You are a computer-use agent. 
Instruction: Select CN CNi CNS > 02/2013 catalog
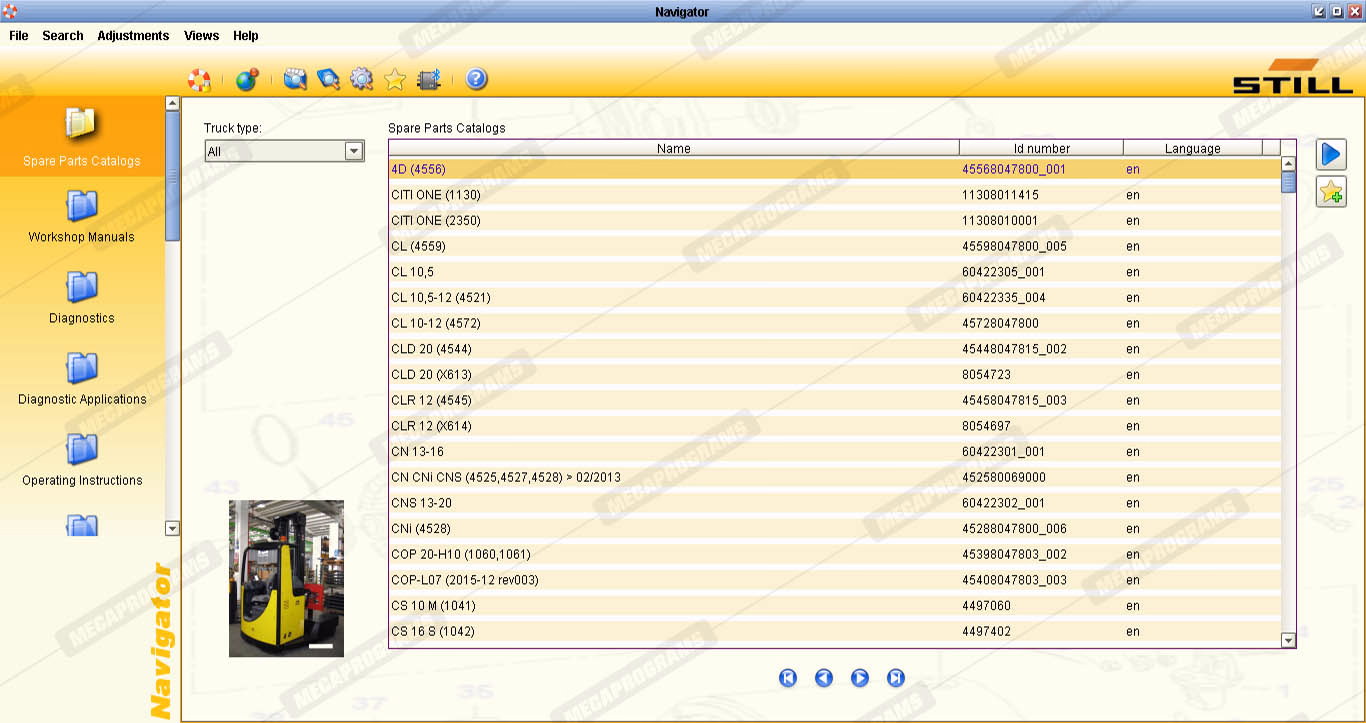[x=835, y=477]
